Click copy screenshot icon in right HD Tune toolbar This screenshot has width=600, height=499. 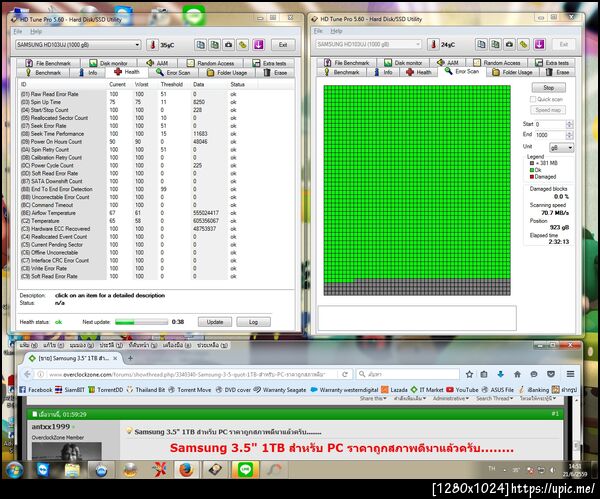[495, 44]
